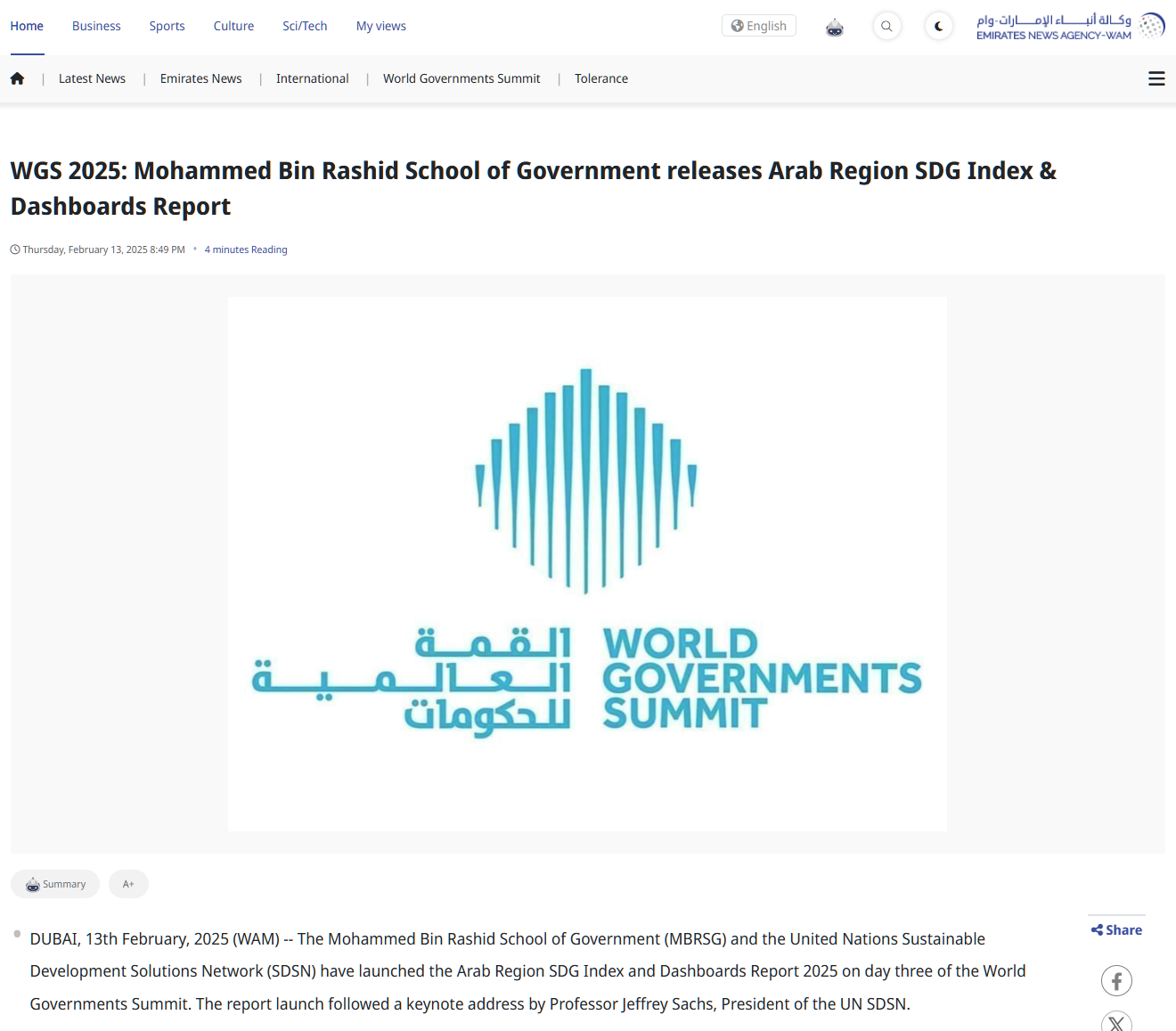Open the Business section

point(96,26)
